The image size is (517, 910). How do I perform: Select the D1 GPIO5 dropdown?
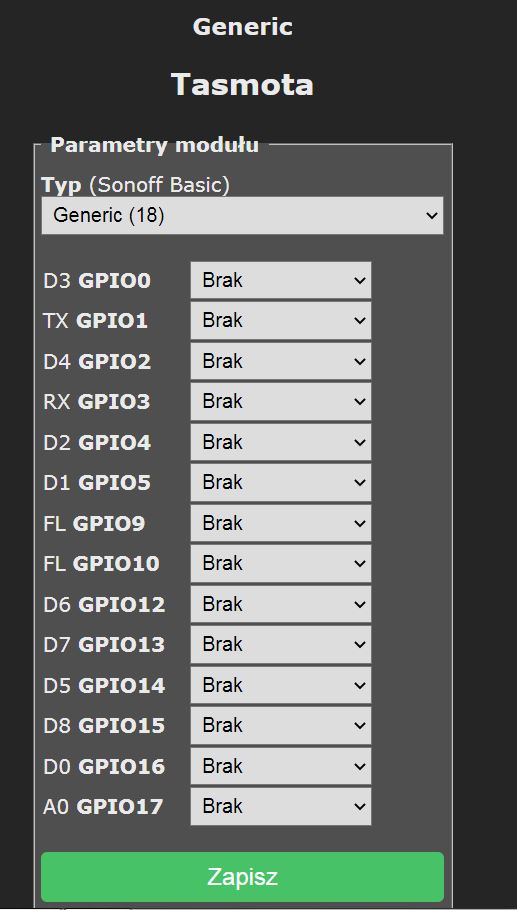pos(281,483)
